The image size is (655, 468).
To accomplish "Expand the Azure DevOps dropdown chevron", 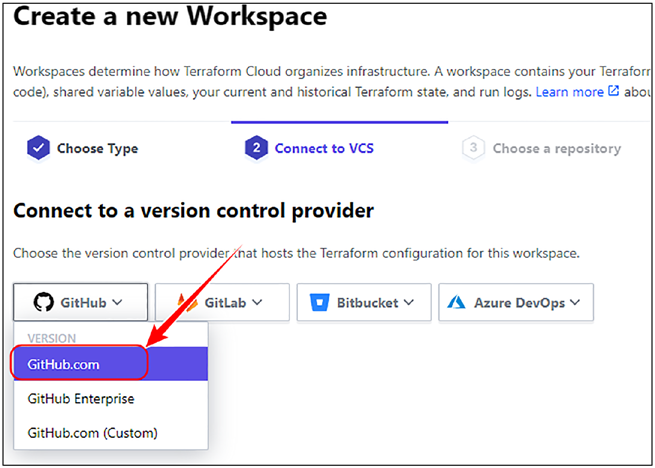I will point(575,302).
